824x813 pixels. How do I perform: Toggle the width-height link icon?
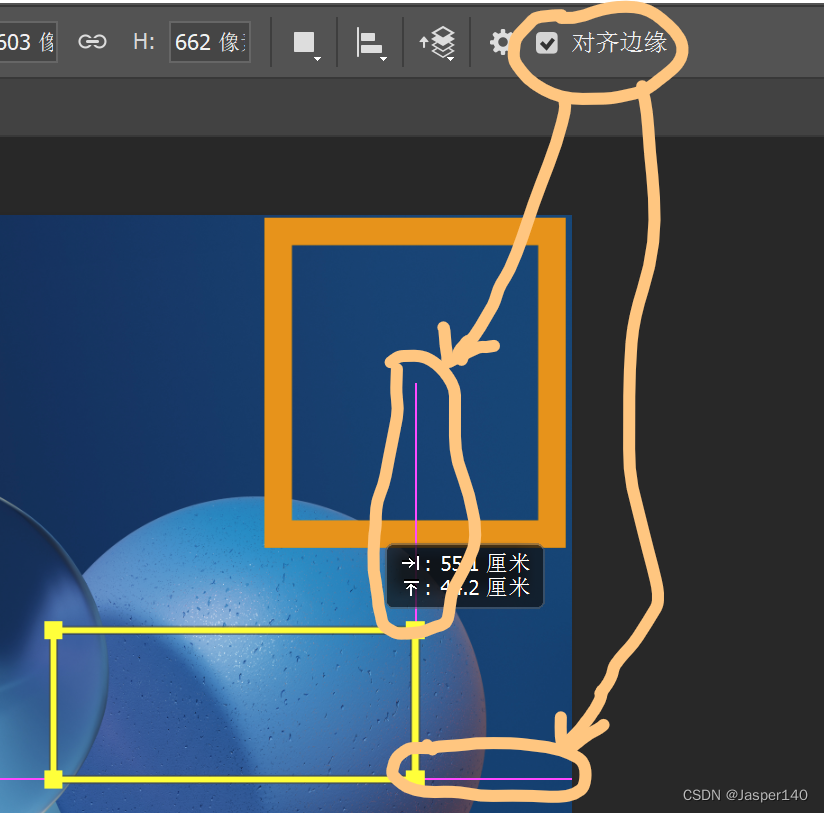92,42
